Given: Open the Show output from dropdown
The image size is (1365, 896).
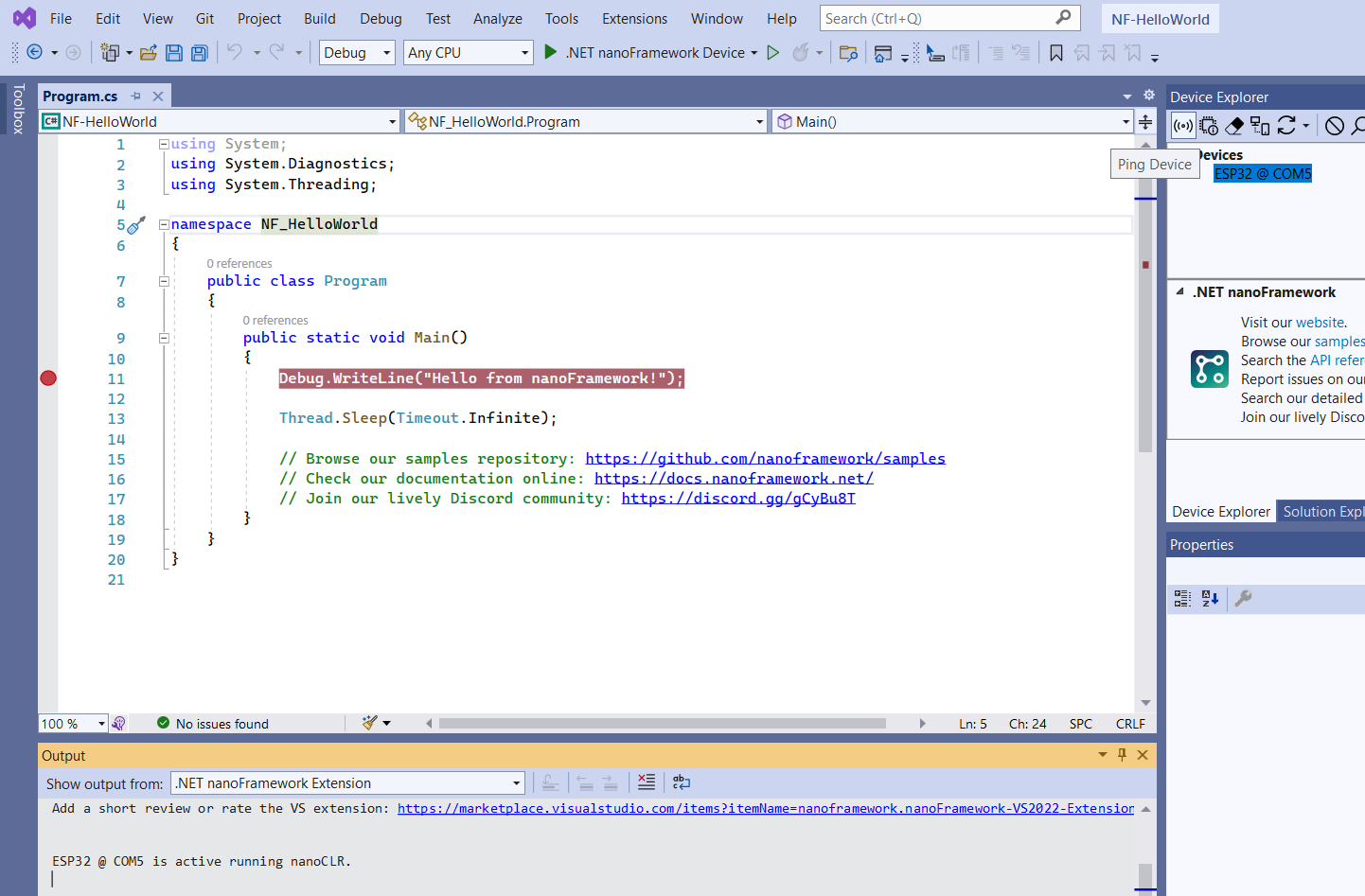Looking at the screenshot, I should click(x=347, y=783).
